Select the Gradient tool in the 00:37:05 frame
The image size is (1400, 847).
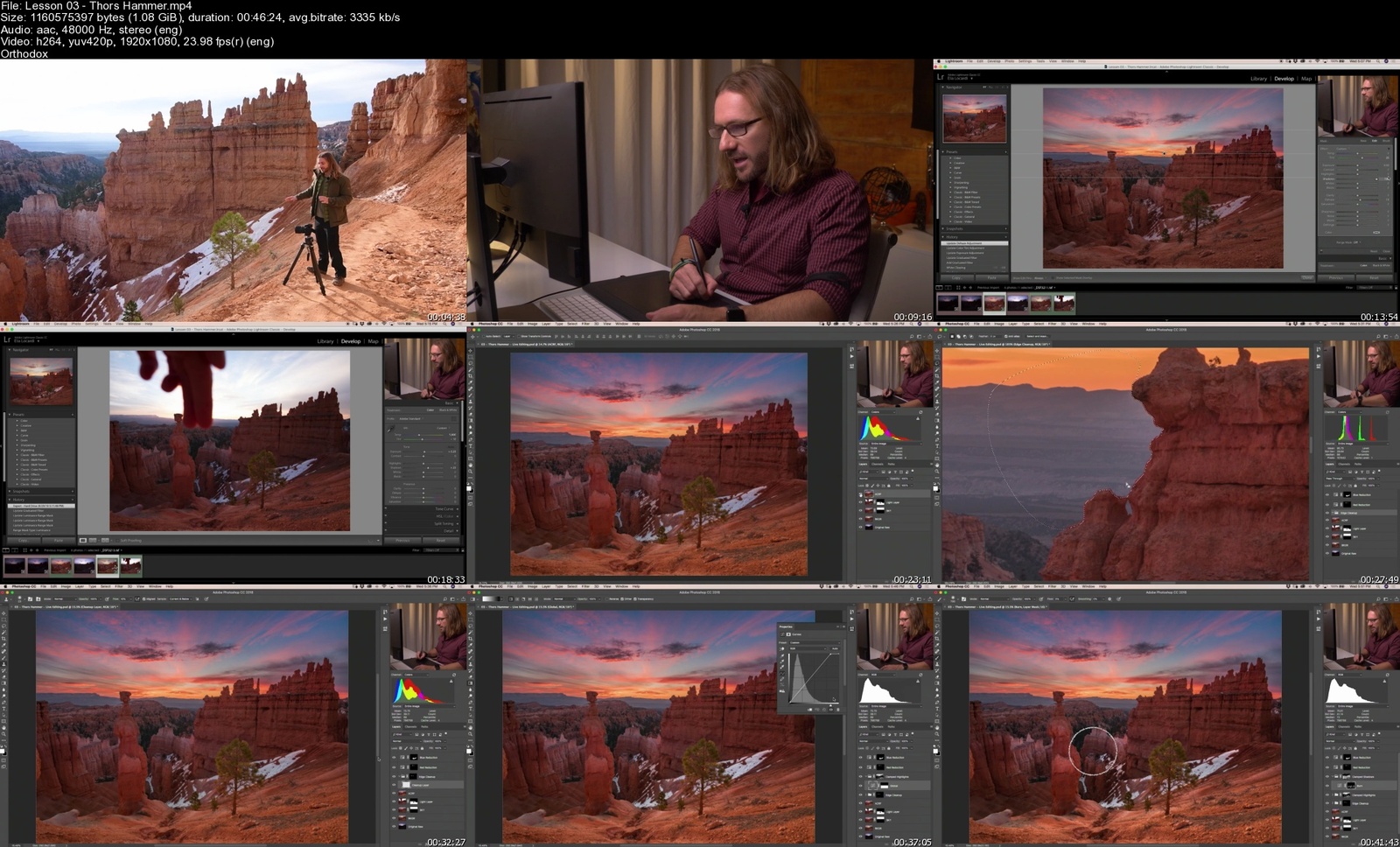(471, 683)
